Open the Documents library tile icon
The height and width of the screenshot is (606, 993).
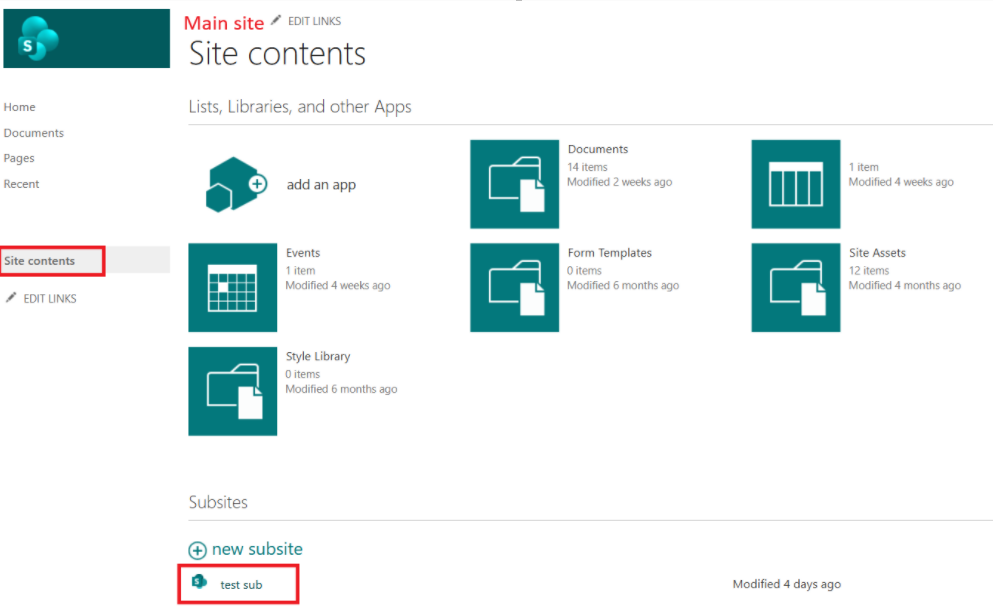514,184
